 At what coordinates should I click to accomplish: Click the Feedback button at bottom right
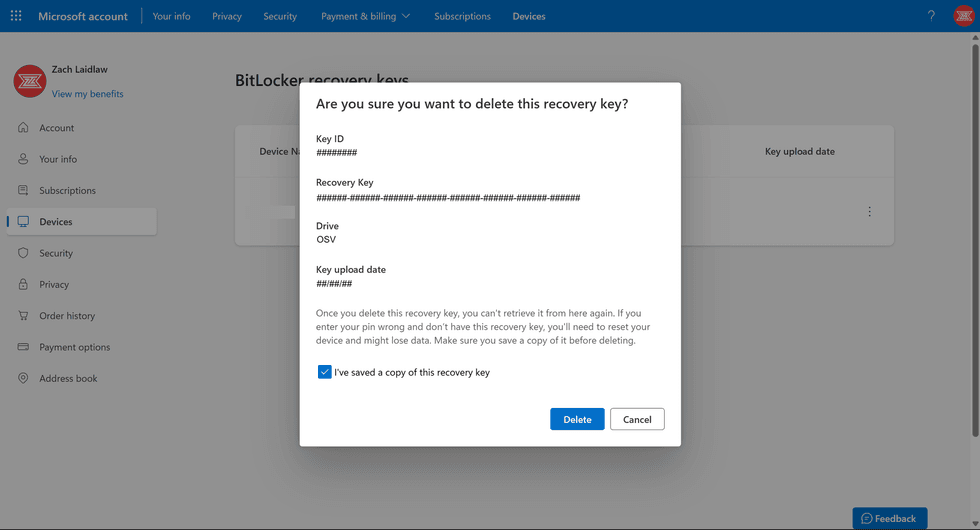coord(889,518)
